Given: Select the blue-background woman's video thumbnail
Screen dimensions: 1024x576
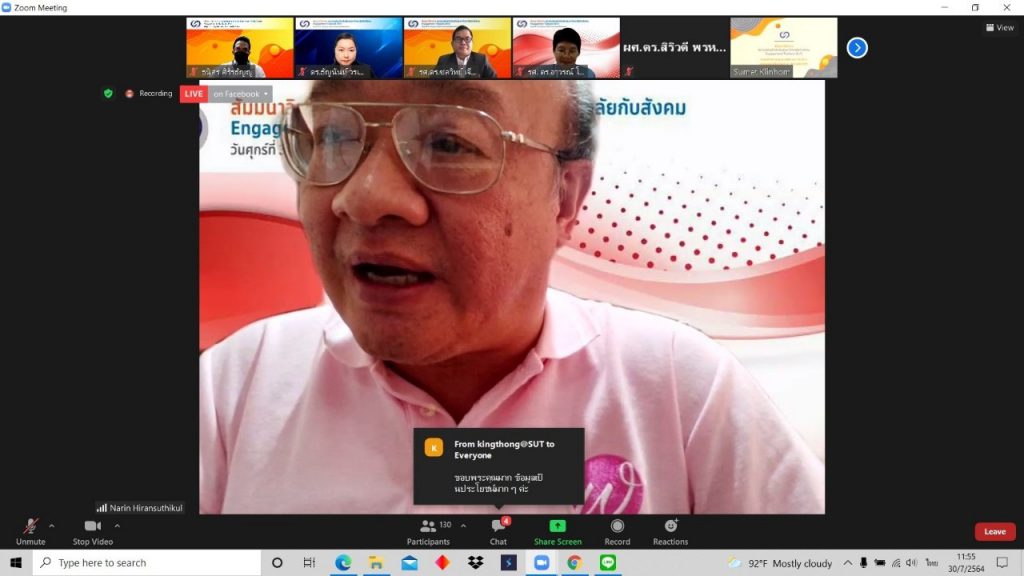Looking at the screenshot, I should pos(348,48).
